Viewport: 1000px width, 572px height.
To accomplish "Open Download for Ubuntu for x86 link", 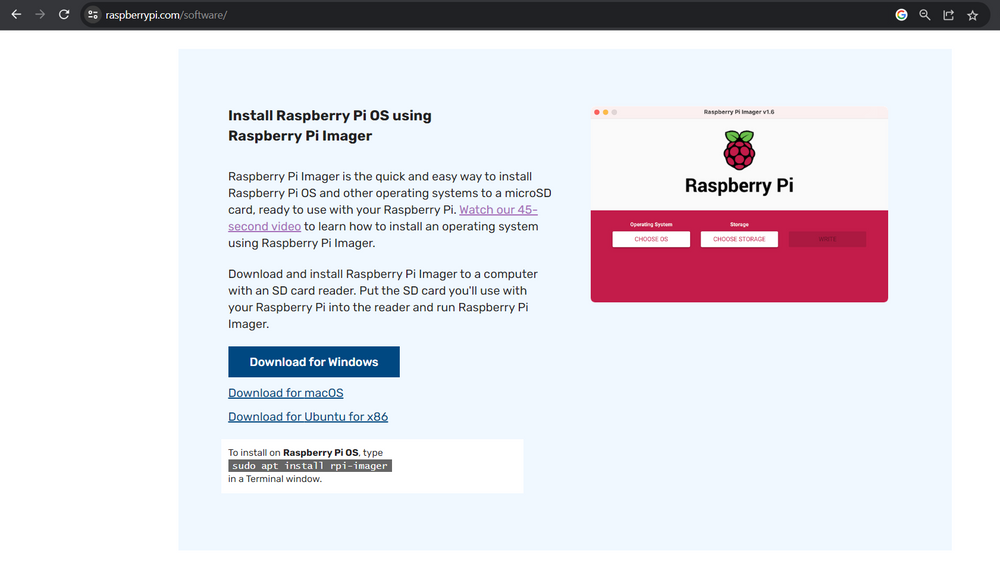I will coord(308,416).
